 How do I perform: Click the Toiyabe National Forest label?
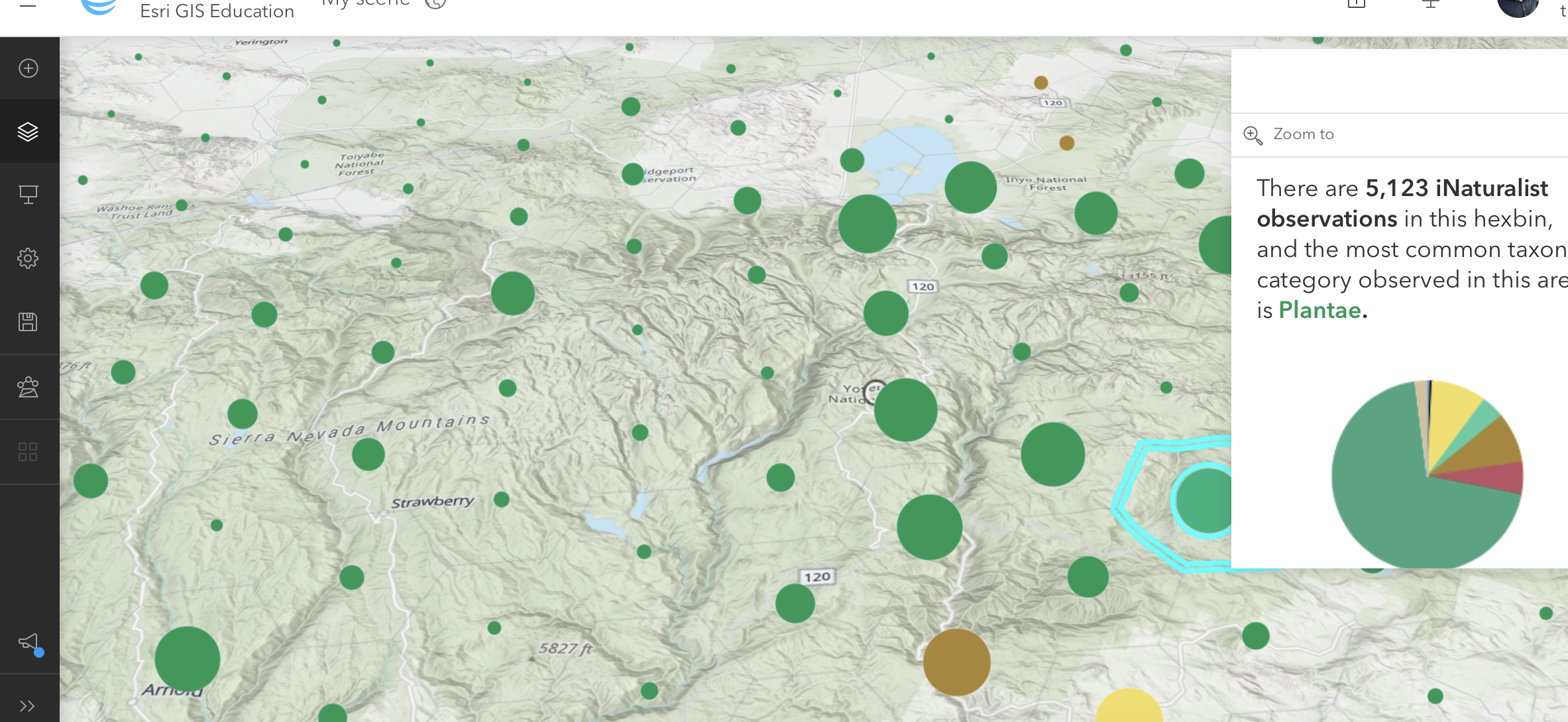[359, 164]
